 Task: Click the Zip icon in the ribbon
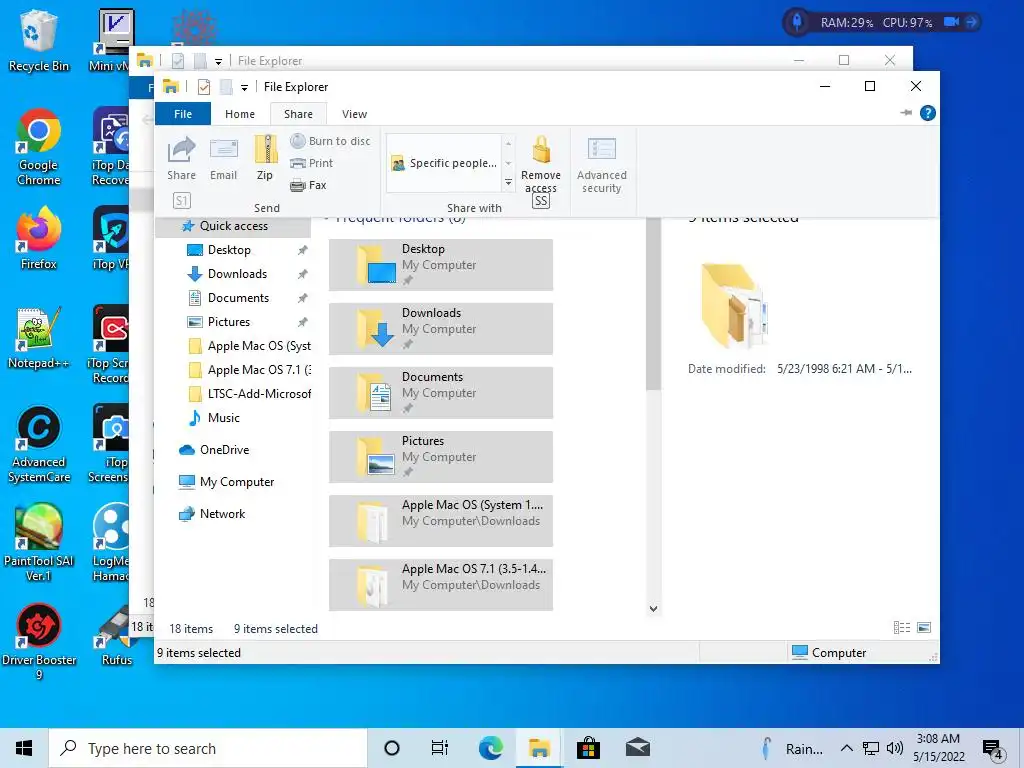pyautogui.click(x=265, y=159)
